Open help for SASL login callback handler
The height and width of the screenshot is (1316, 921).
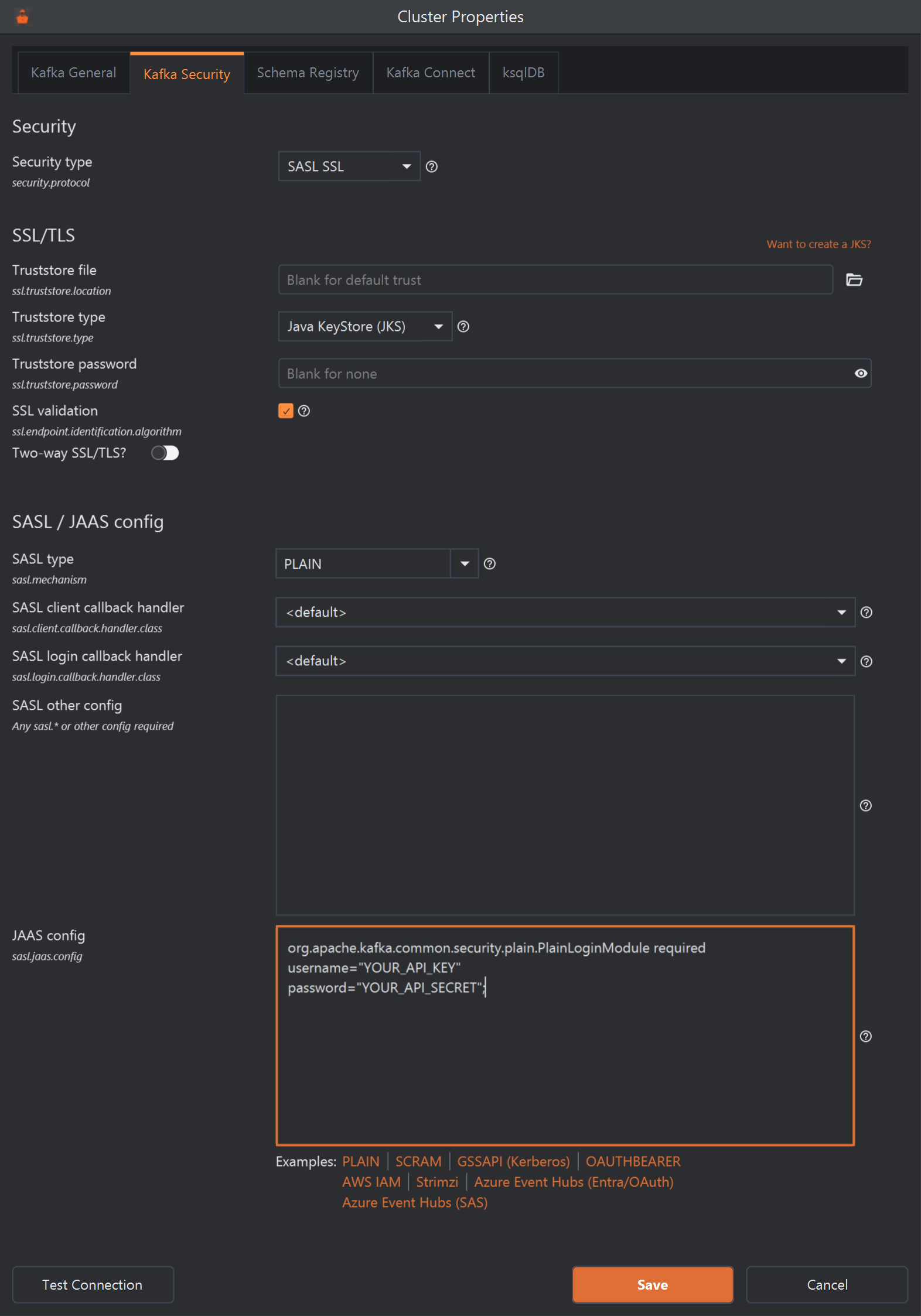click(867, 662)
